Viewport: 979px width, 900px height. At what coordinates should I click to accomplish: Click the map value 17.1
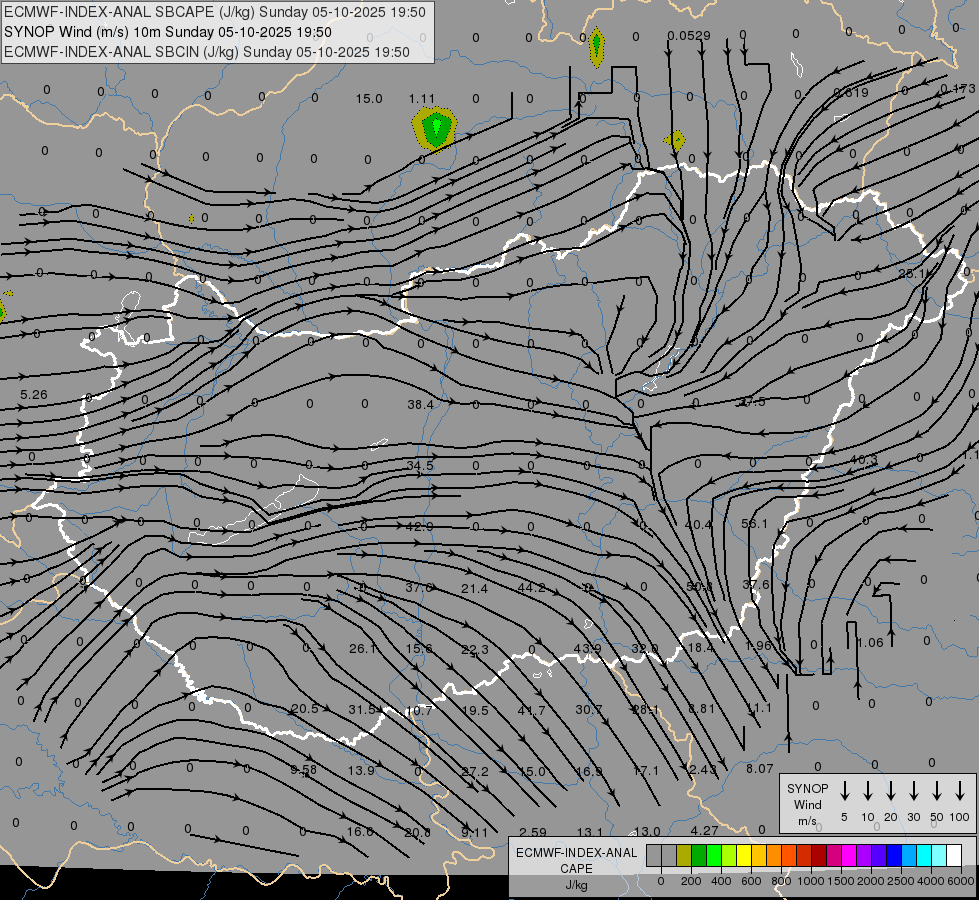tap(646, 771)
